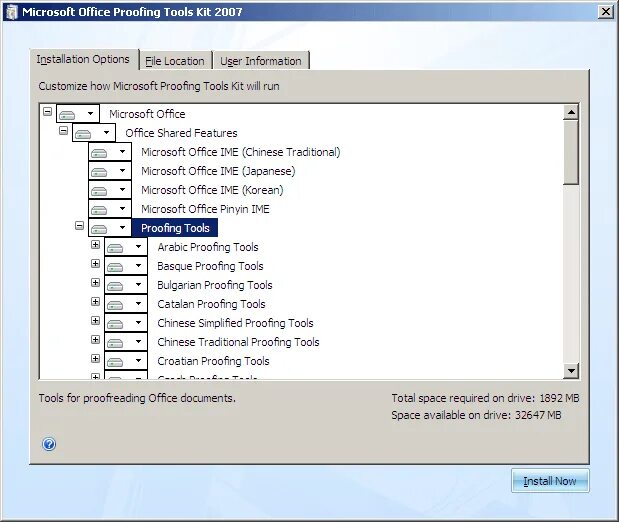Expand Bulgarian Proofing Tools node
The height and width of the screenshot is (522, 619).
[95, 282]
